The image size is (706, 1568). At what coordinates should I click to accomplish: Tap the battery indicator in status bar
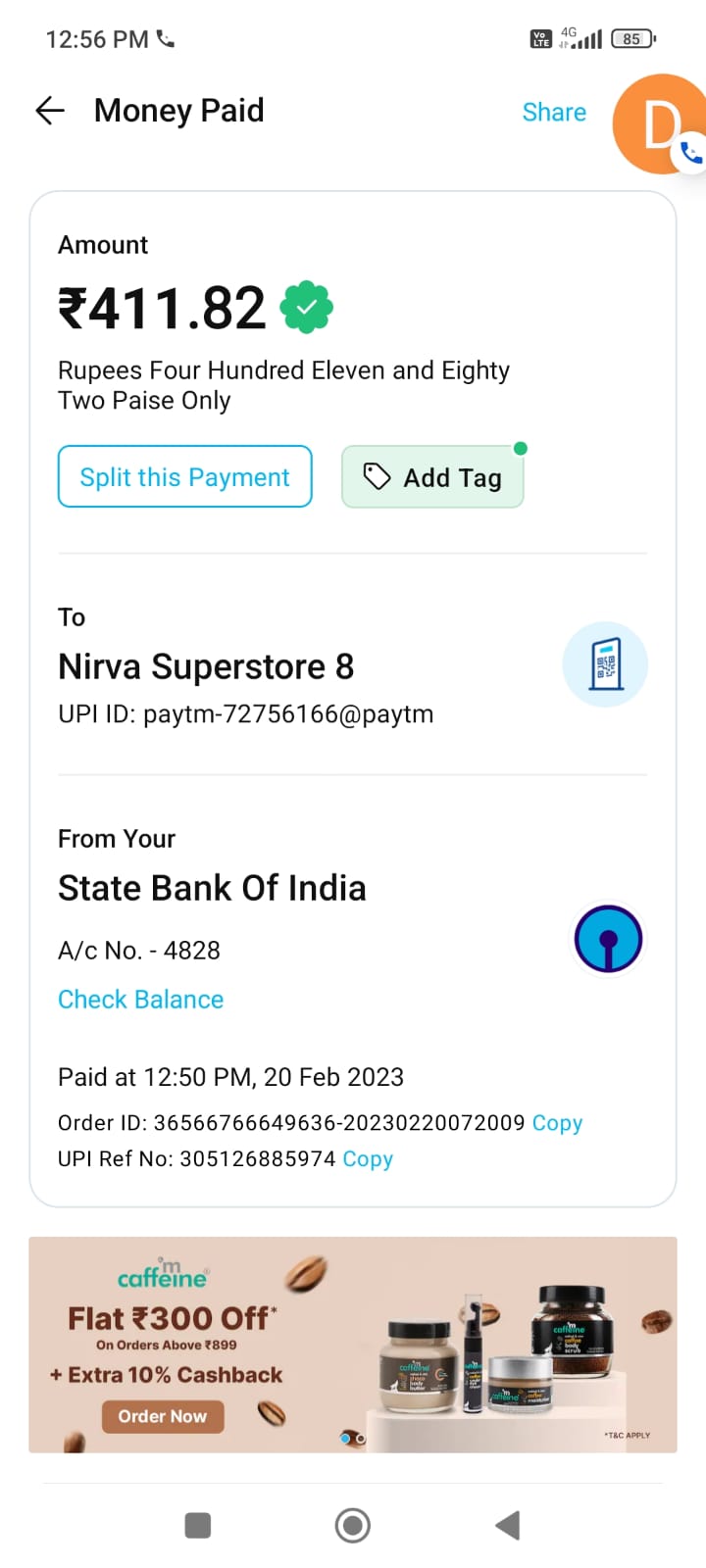(x=632, y=39)
